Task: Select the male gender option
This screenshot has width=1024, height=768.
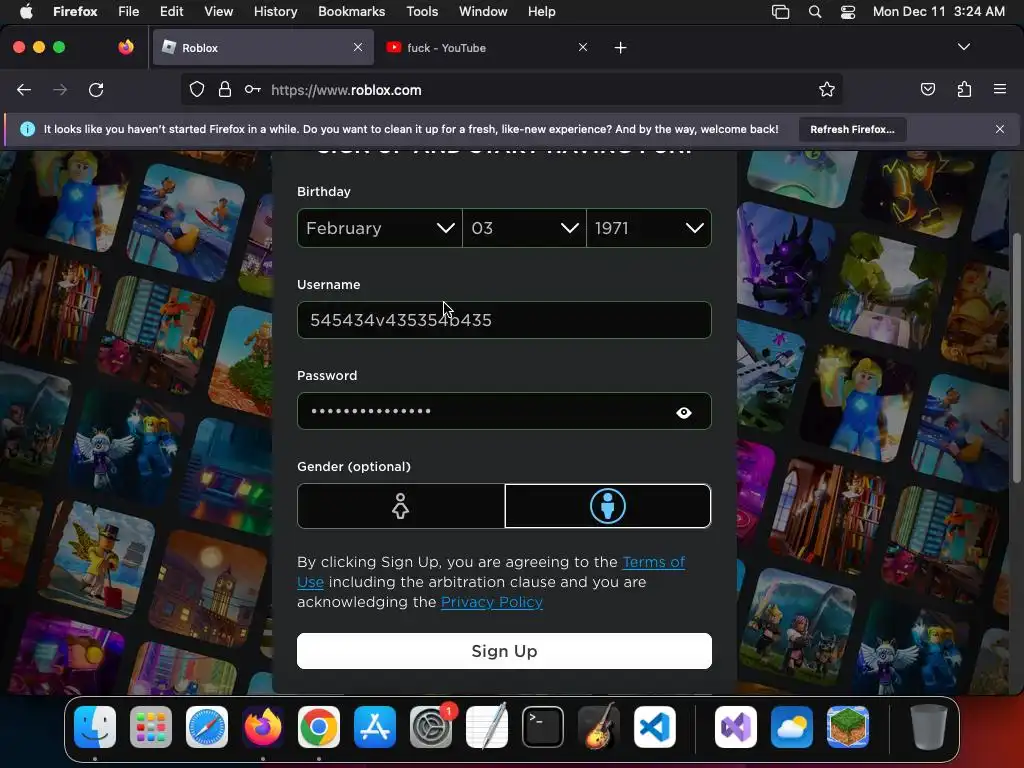Action: [608, 506]
